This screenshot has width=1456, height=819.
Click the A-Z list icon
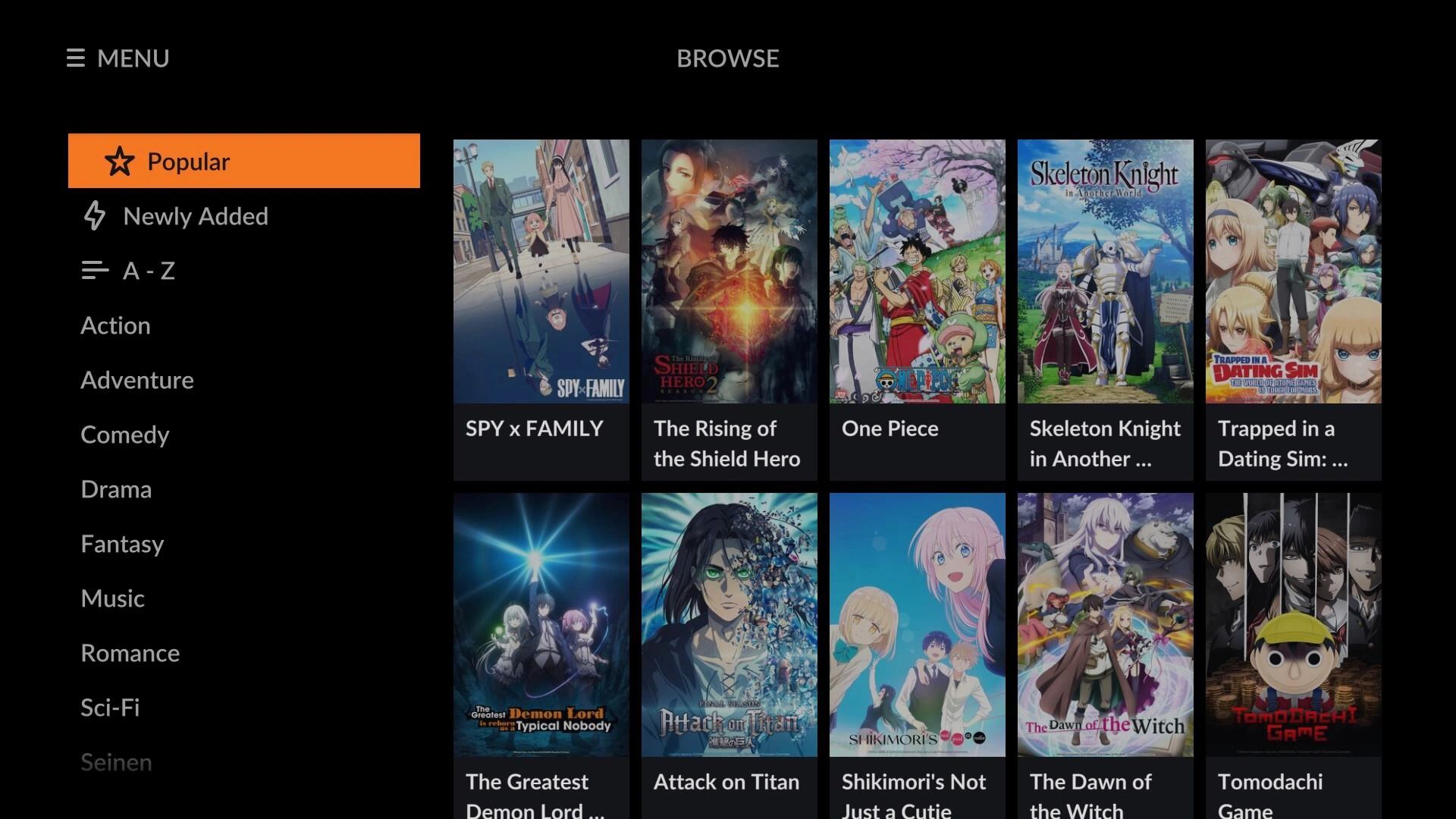[x=94, y=270]
